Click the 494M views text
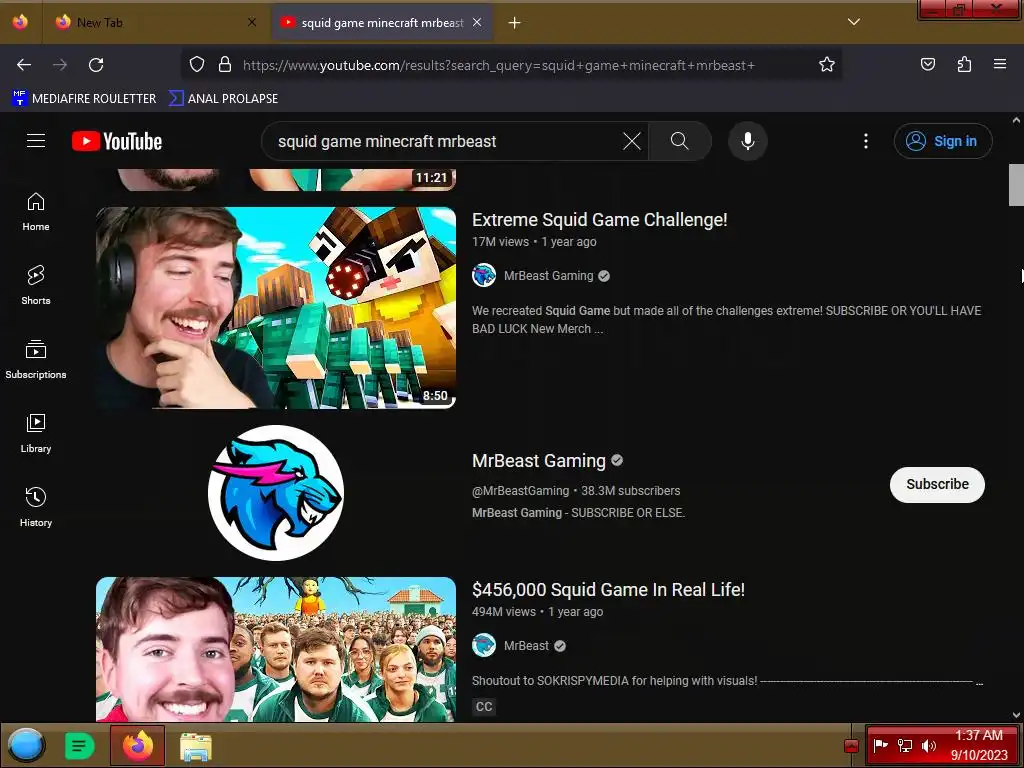 pos(504,612)
